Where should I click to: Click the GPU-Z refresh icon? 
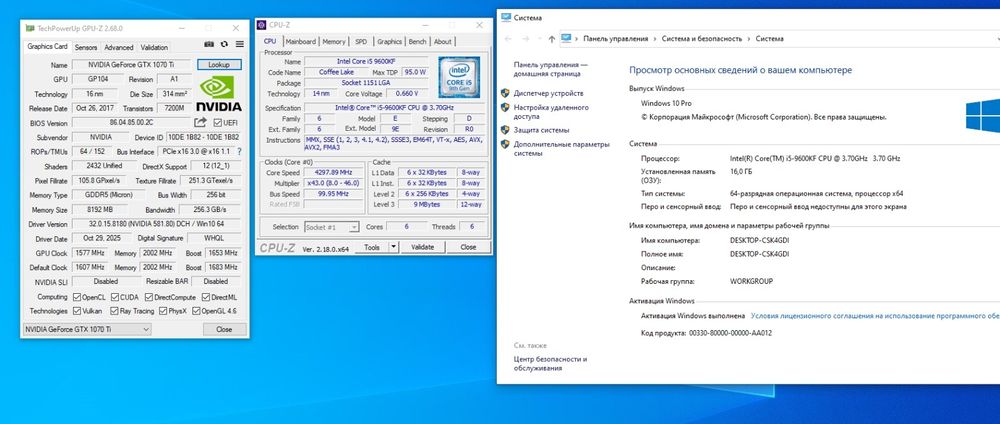[224, 45]
